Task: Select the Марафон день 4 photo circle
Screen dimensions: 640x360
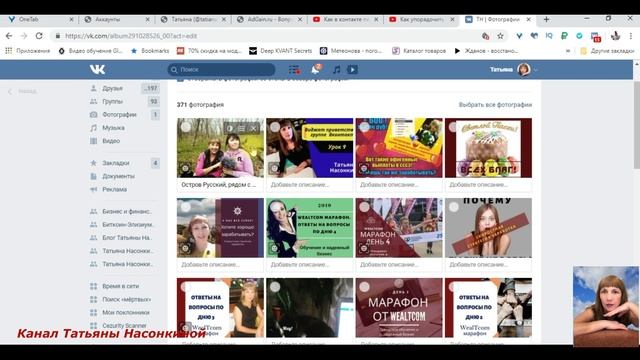Action: pos(364,207)
